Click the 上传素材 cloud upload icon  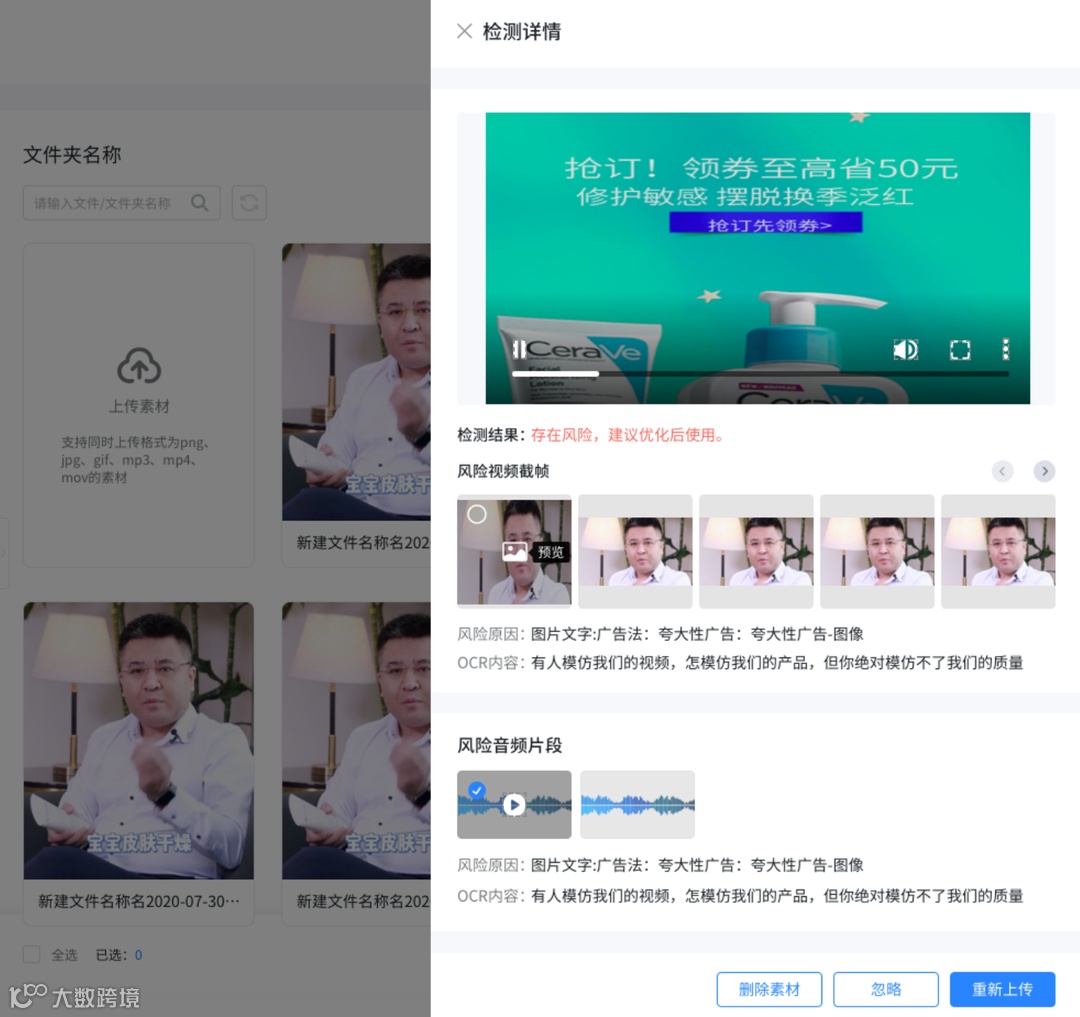[x=138, y=367]
